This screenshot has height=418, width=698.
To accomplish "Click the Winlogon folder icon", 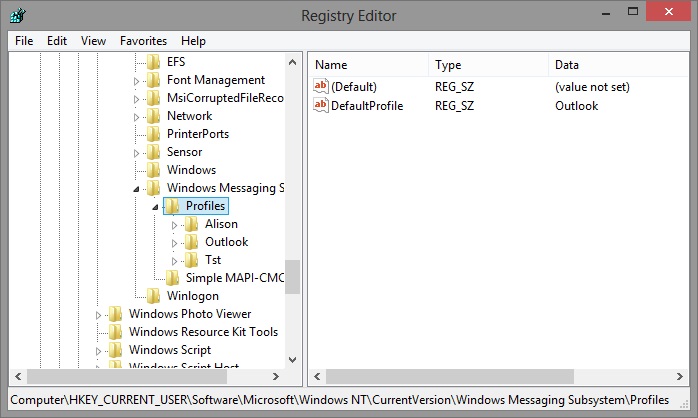I will coord(154,296).
